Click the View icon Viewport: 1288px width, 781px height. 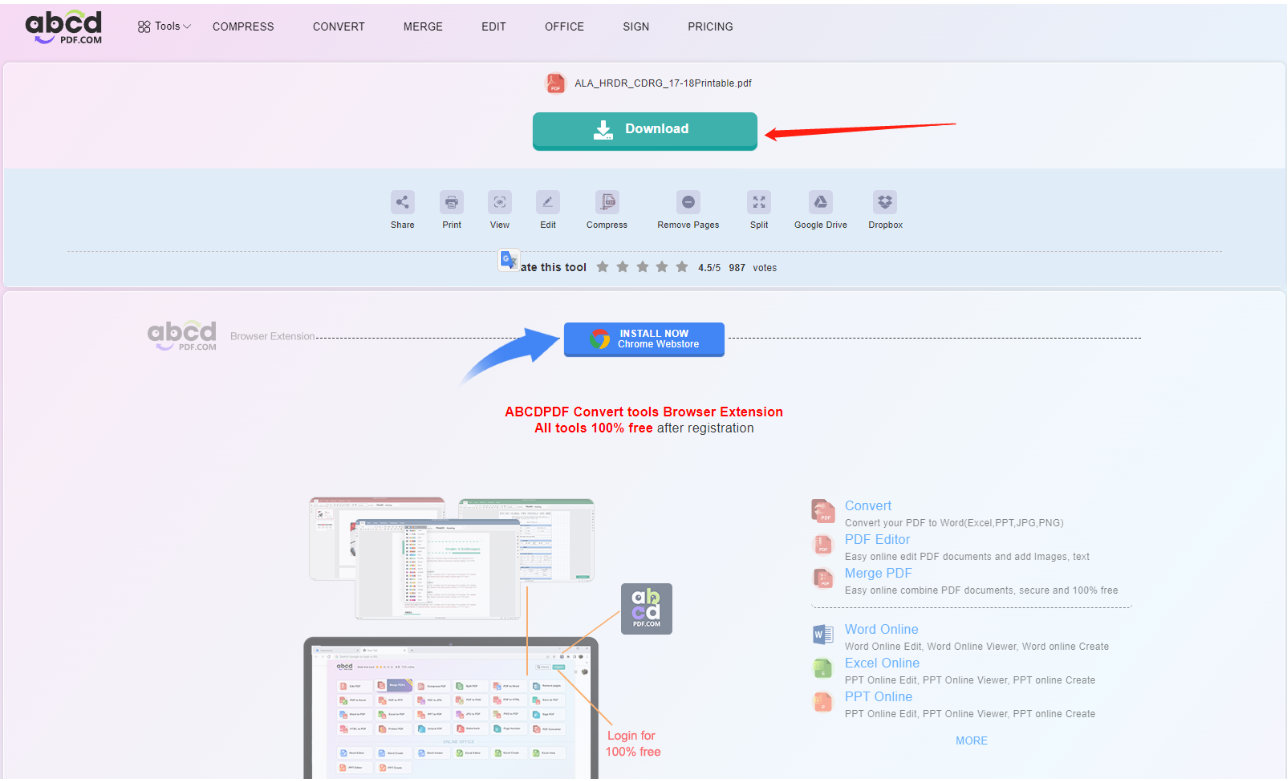pyautogui.click(x=500, y=202)
